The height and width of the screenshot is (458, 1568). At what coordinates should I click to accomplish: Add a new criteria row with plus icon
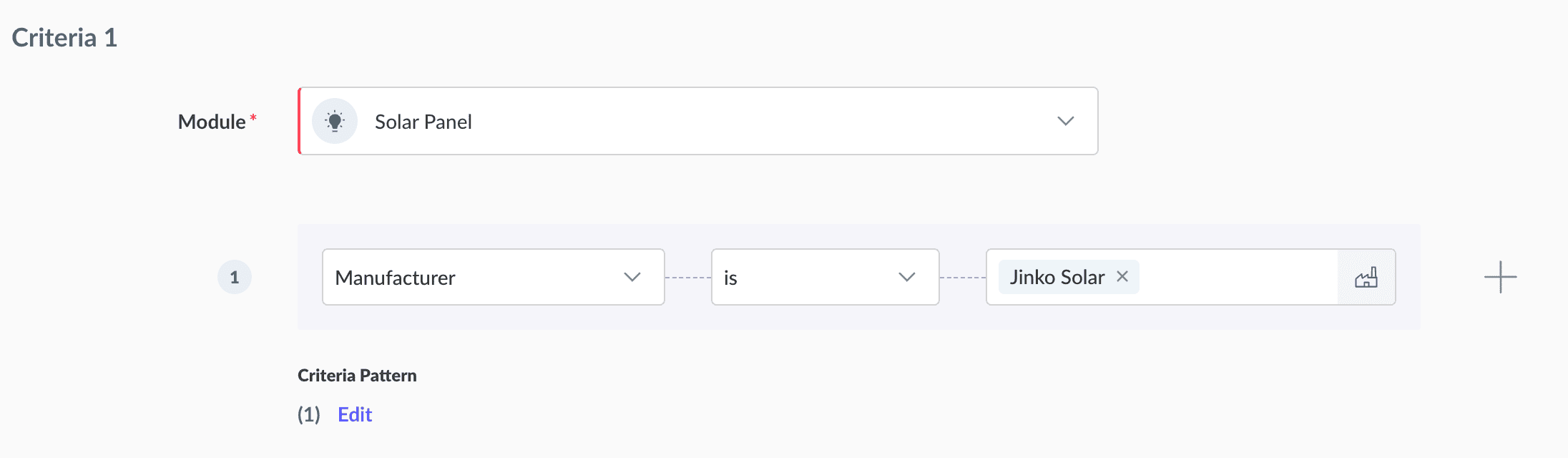pyautogui.click(x=1500, y=277)
